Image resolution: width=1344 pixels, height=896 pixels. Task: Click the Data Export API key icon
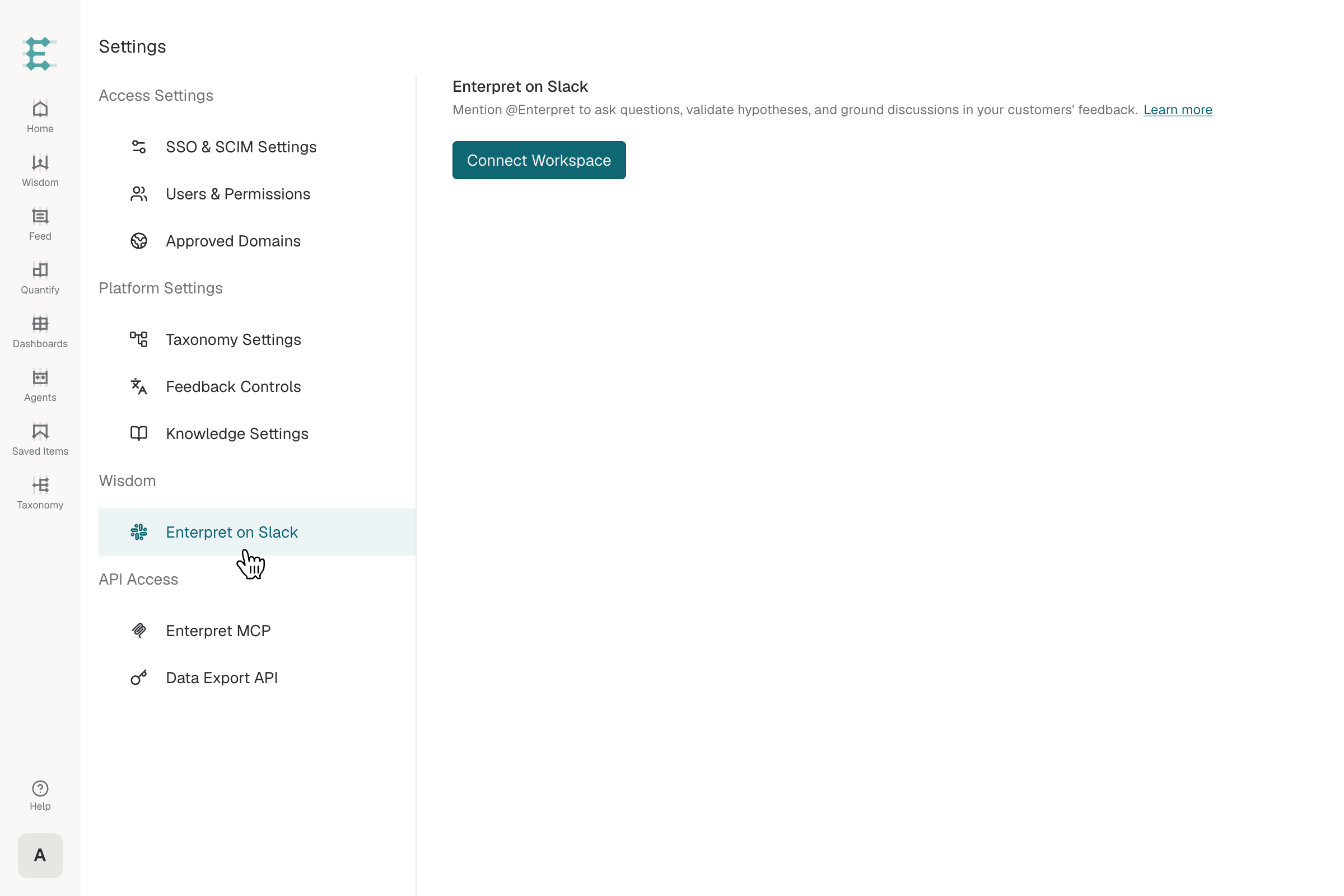[139, 678]
